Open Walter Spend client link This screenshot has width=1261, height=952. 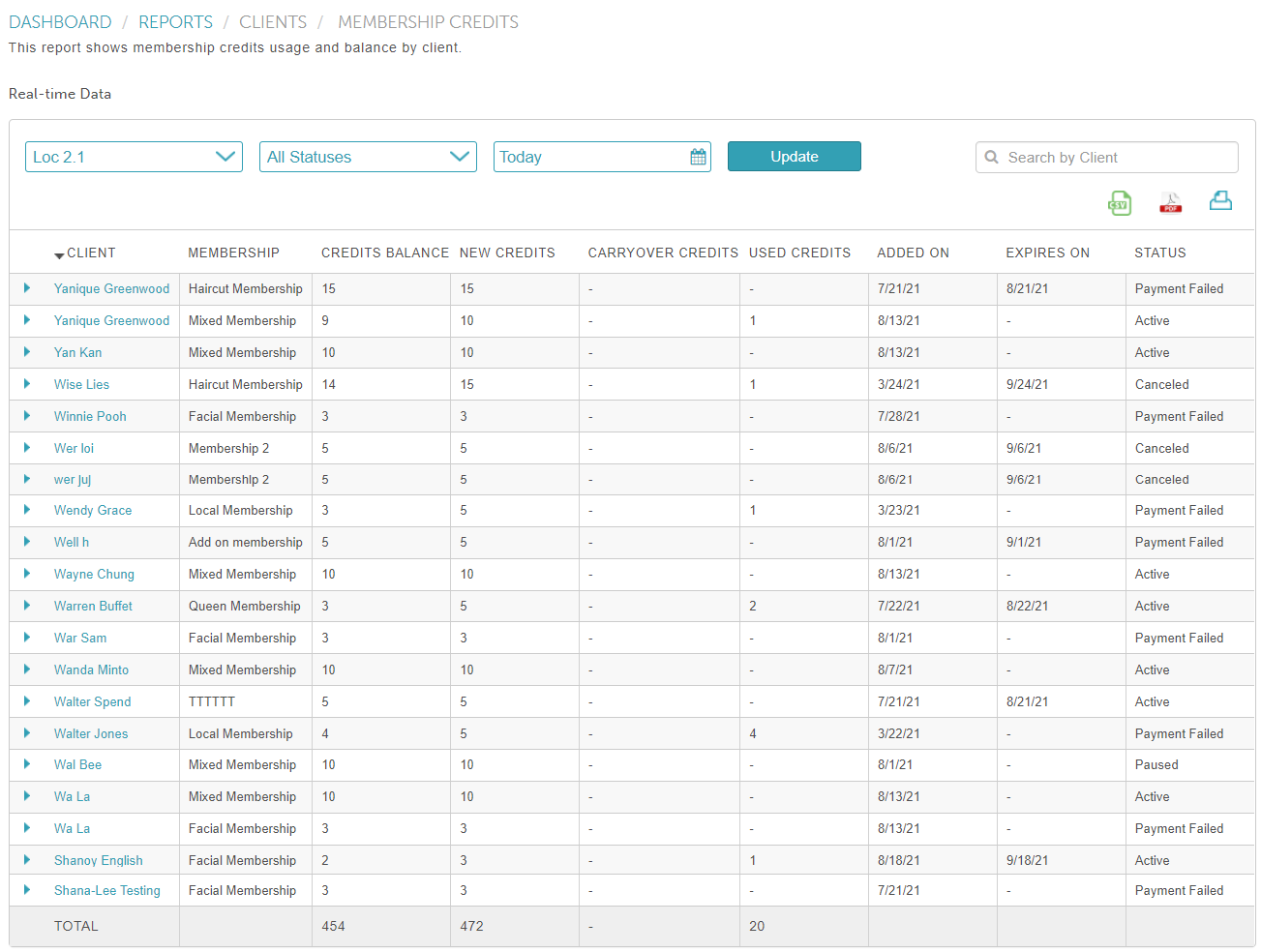[x=92, y=701]
